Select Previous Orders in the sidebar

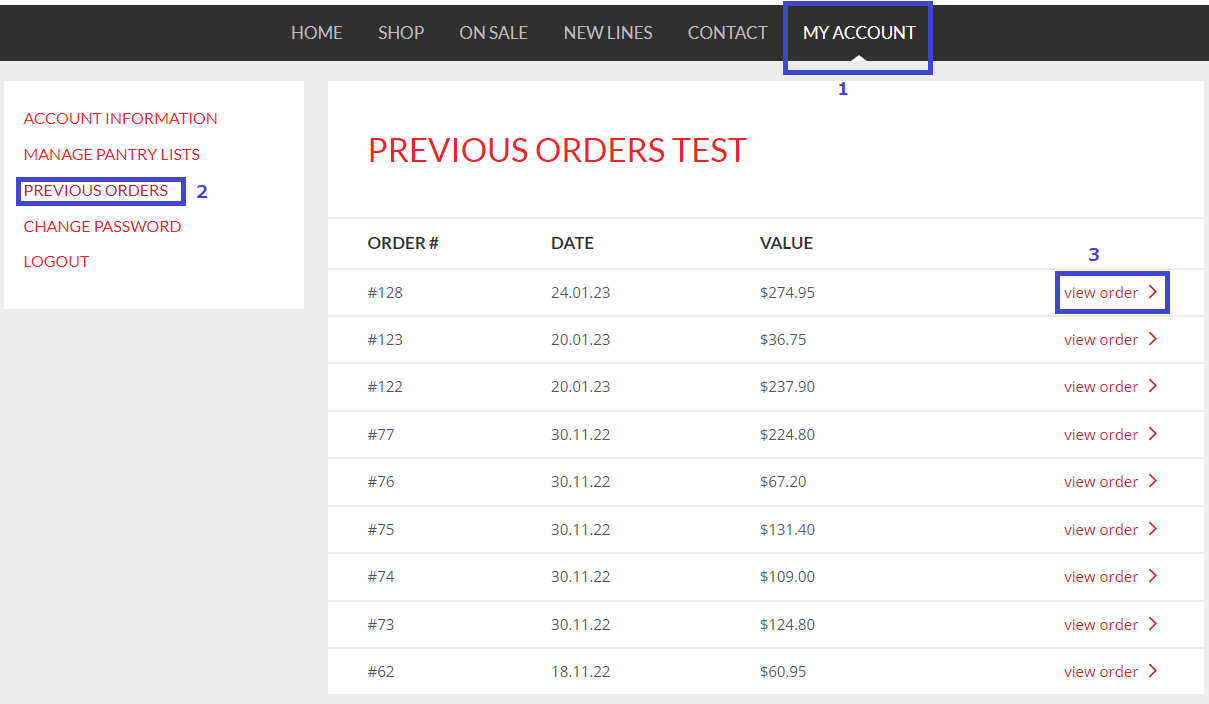click(x=96, y=190)
